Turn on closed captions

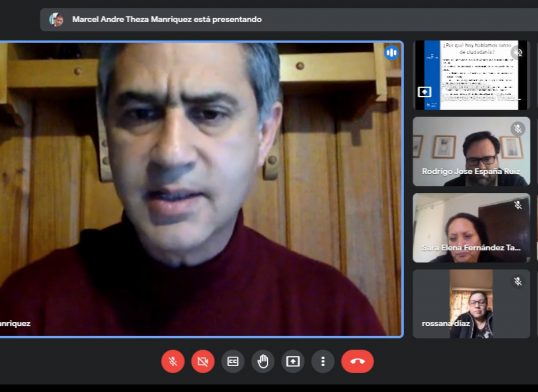click(x=233, y=361)
